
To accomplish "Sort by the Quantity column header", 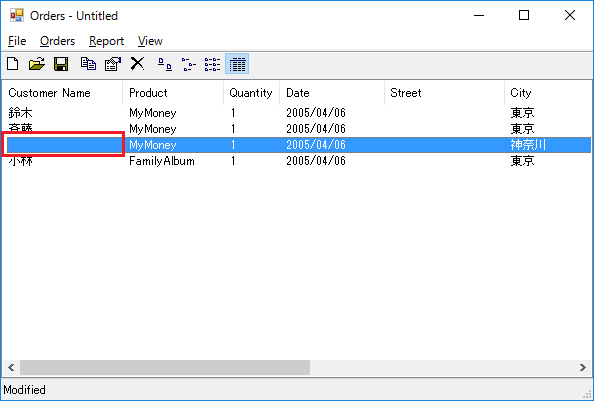I will (252, 93).
